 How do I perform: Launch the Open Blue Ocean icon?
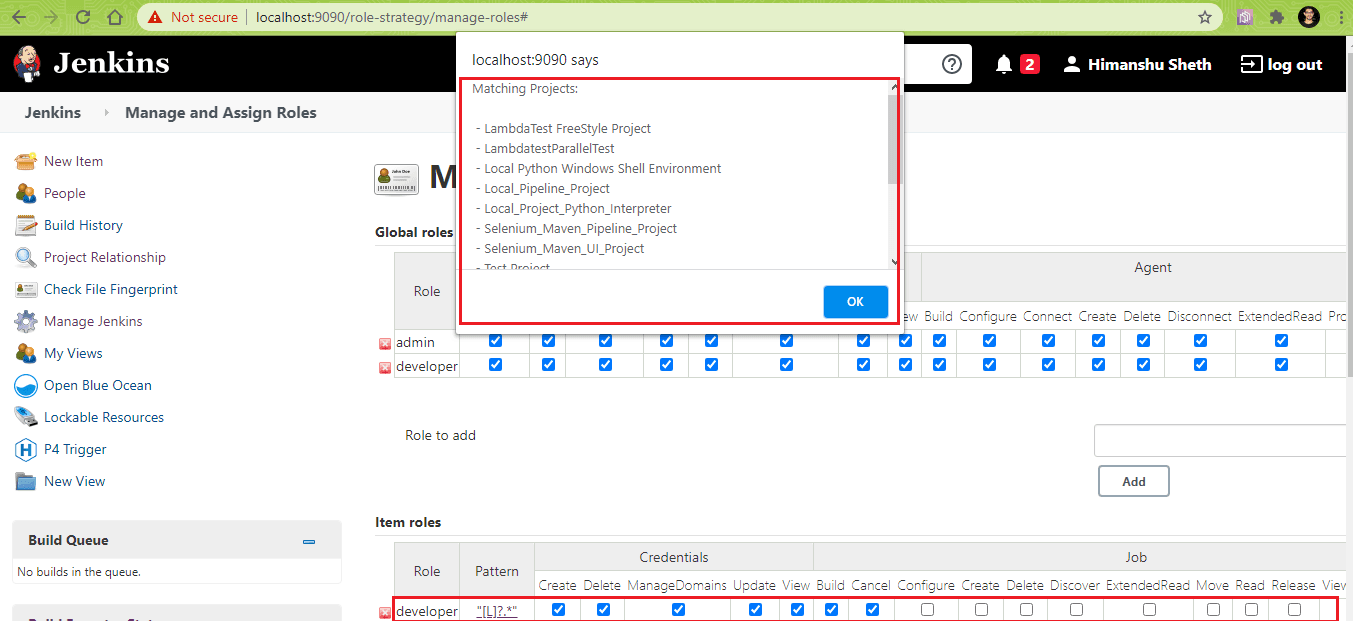26,385
